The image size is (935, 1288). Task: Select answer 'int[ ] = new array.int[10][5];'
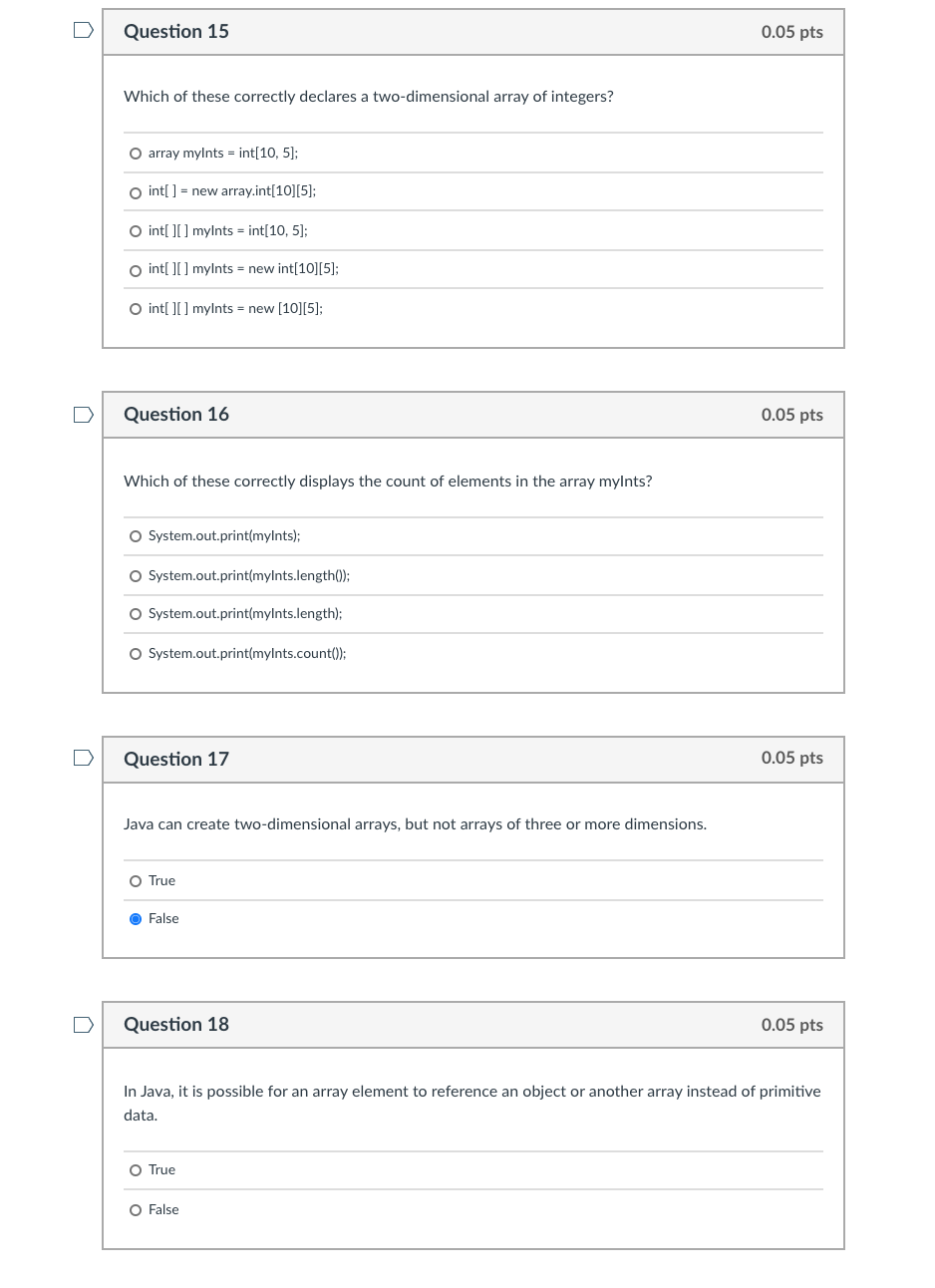tap(136, 192)
